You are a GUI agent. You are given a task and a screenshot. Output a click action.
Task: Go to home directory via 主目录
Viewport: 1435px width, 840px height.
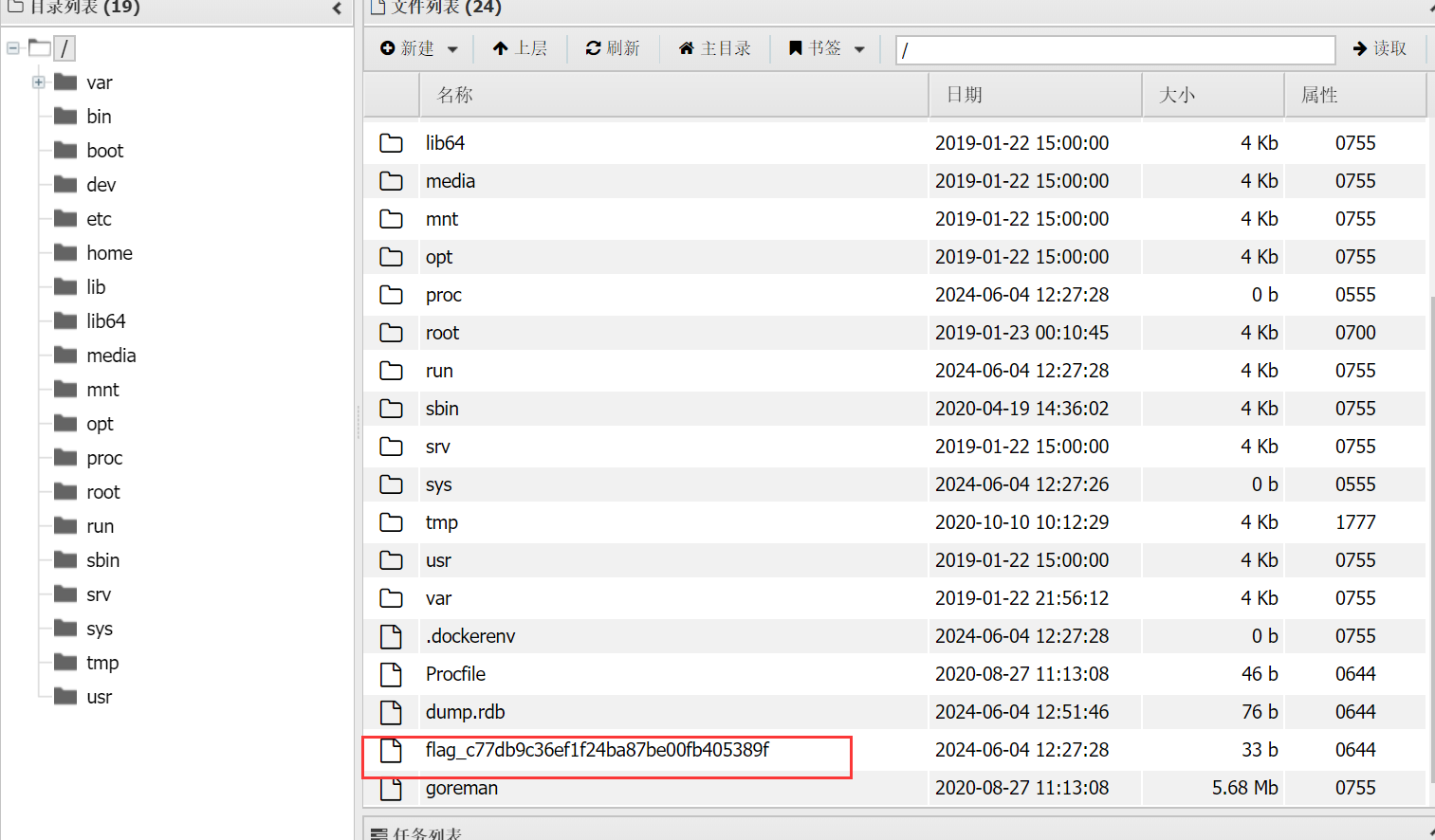click(x=714, y=48)
